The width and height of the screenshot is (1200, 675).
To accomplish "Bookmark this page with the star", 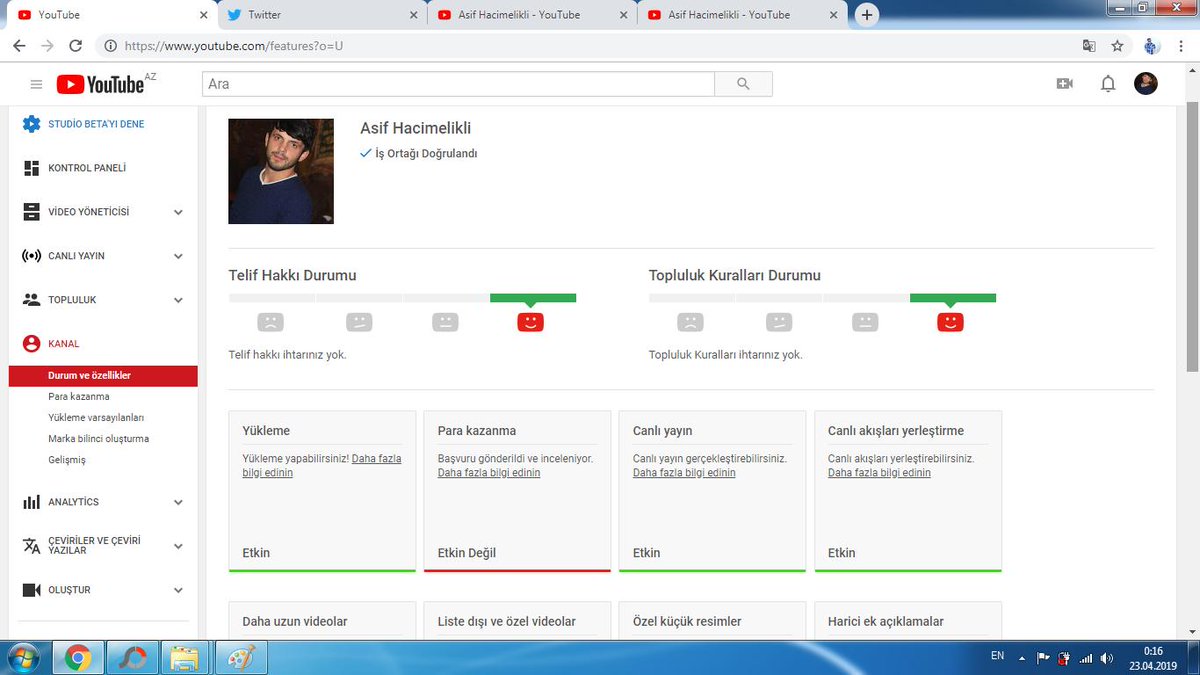I will [x=1117, y=45].
